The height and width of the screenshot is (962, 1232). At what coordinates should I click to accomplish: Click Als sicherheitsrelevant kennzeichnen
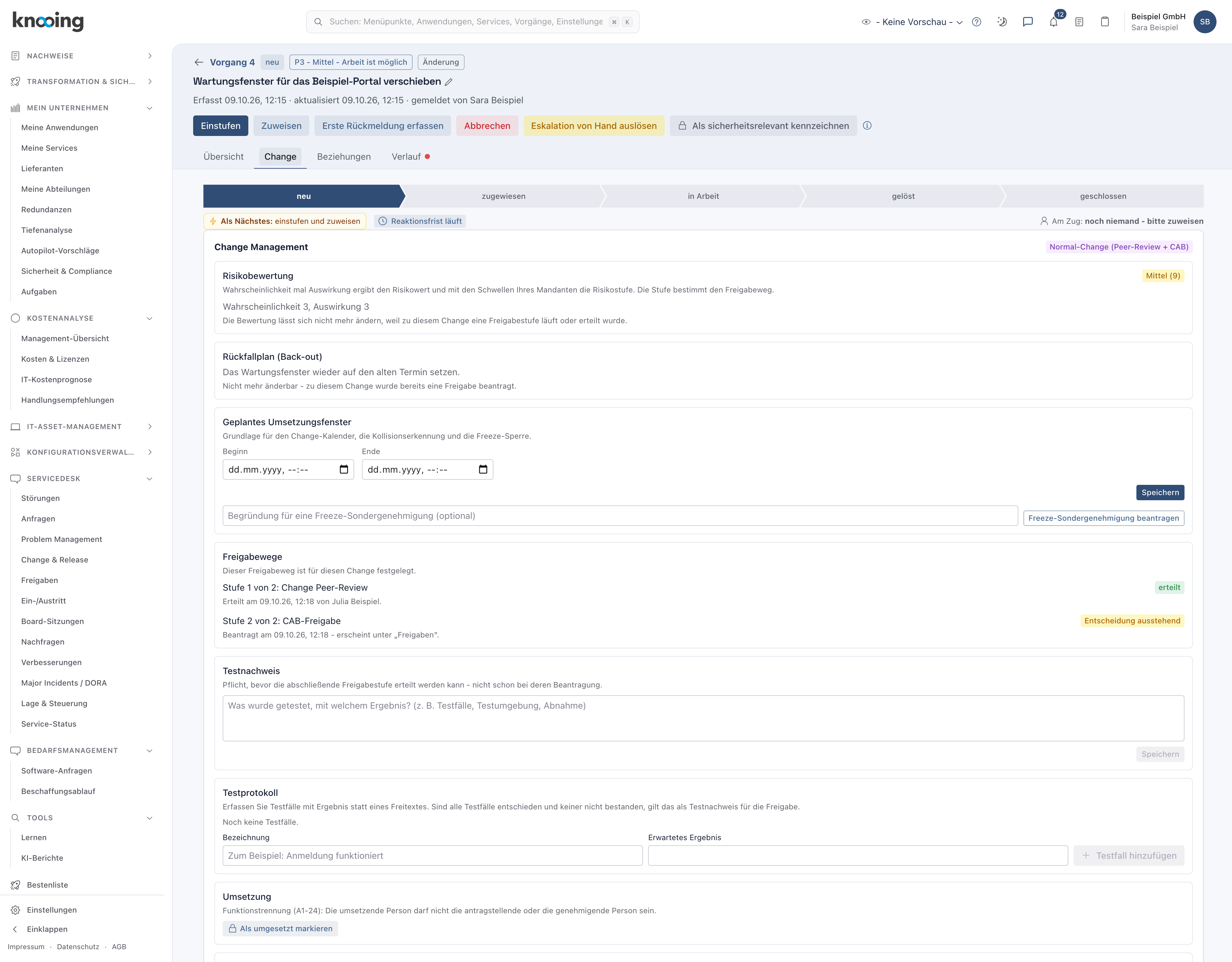[763, 126]
